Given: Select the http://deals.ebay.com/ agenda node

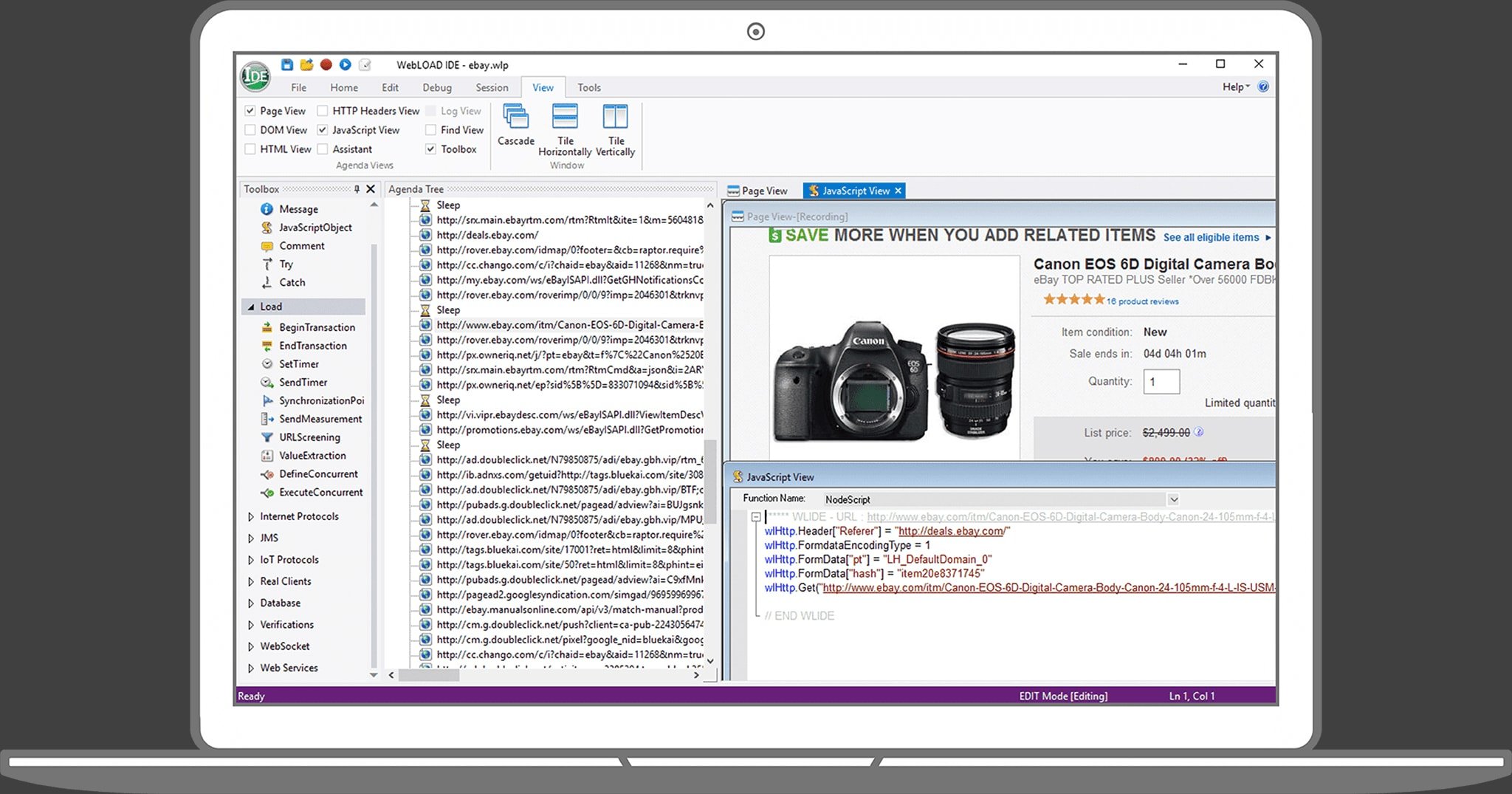Looking at the screenshot, I should click(x=487, y=235).
